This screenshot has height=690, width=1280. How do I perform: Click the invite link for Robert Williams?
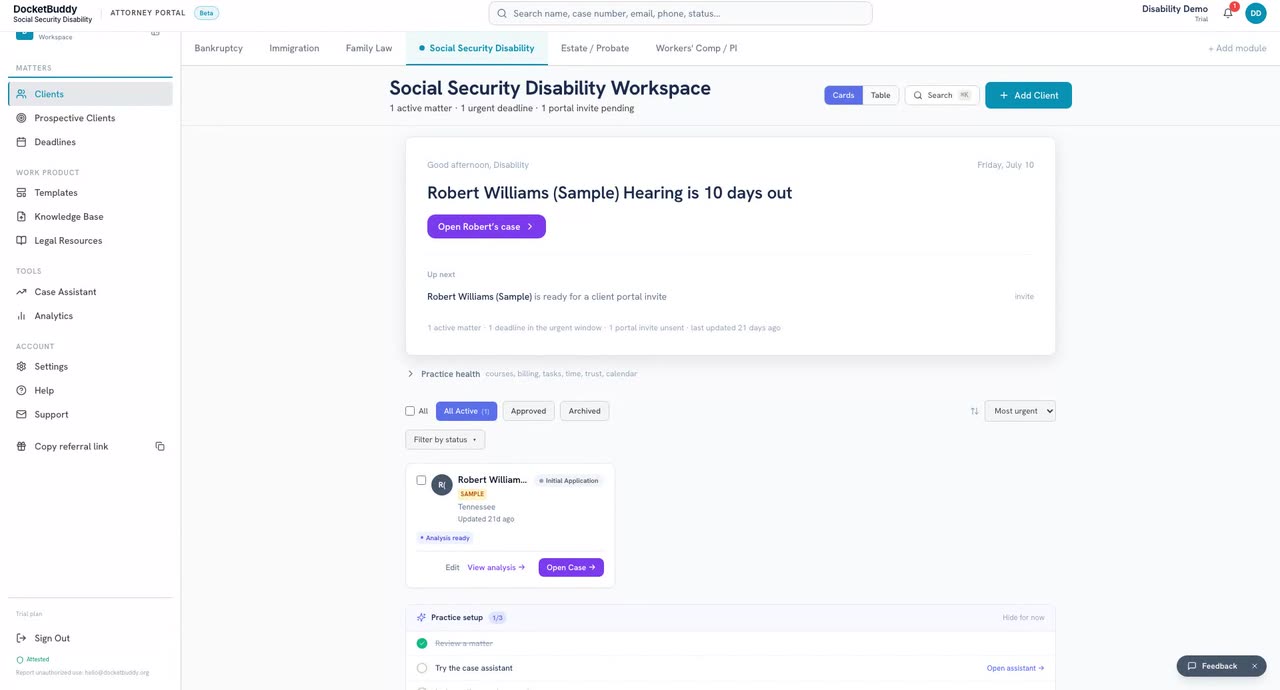(x=1024, y=297)
